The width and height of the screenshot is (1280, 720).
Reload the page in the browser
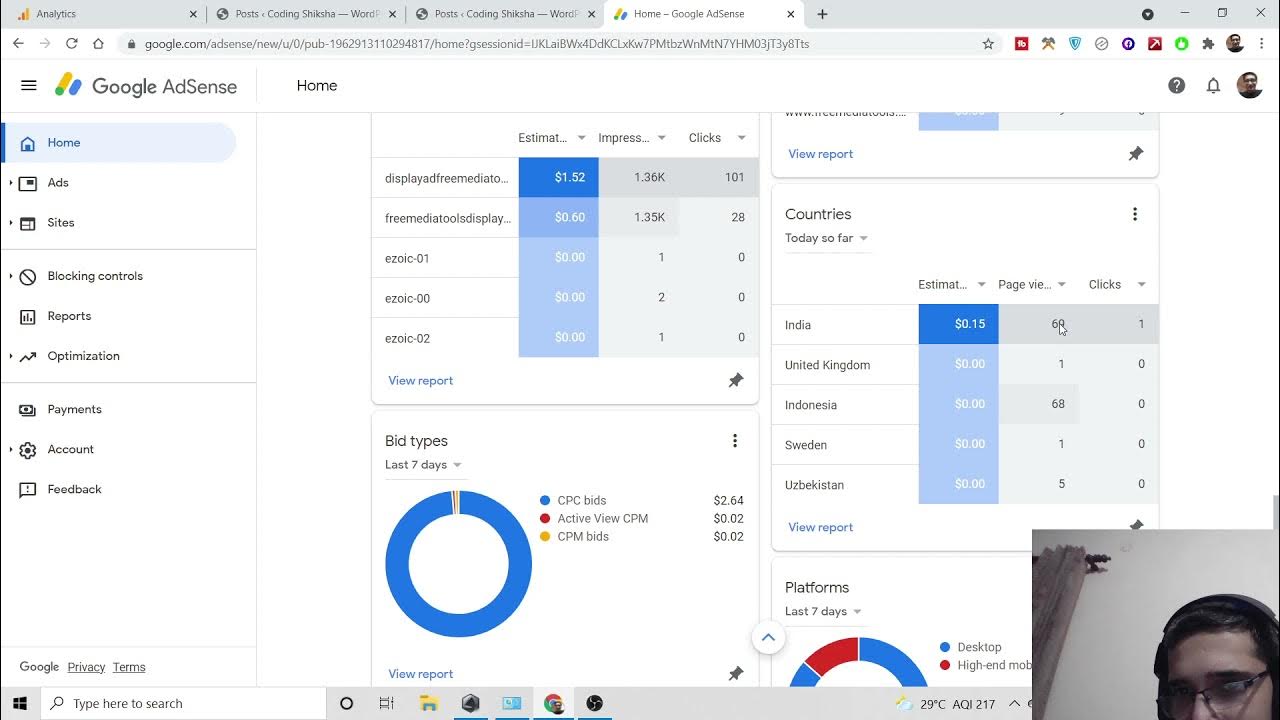[x=72, y=44]
